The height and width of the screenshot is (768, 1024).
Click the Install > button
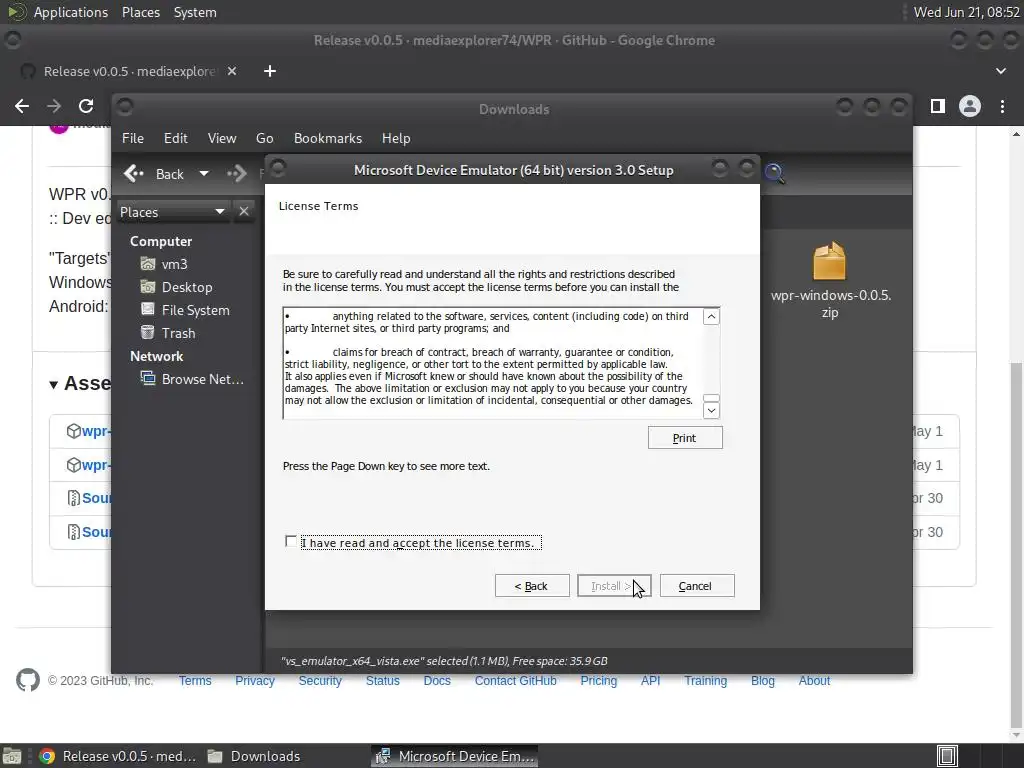coord(614,586)
